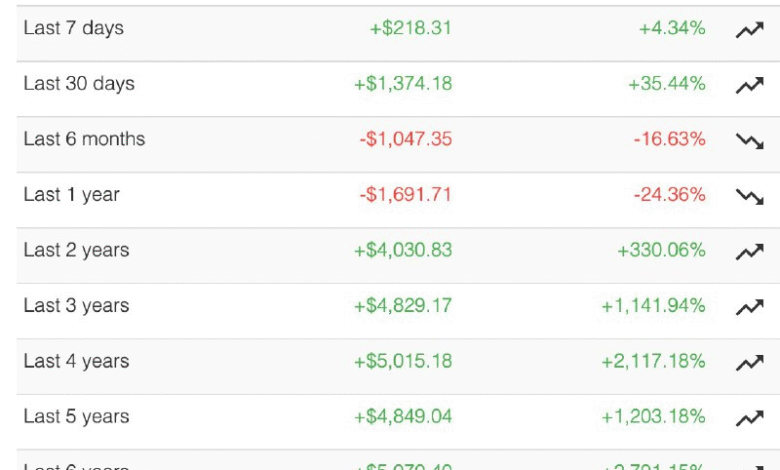780x470 pixels.
Task: Click the downtrend icon in Last 1 year row
Action: pyautogui.click(x=750, y=196)
